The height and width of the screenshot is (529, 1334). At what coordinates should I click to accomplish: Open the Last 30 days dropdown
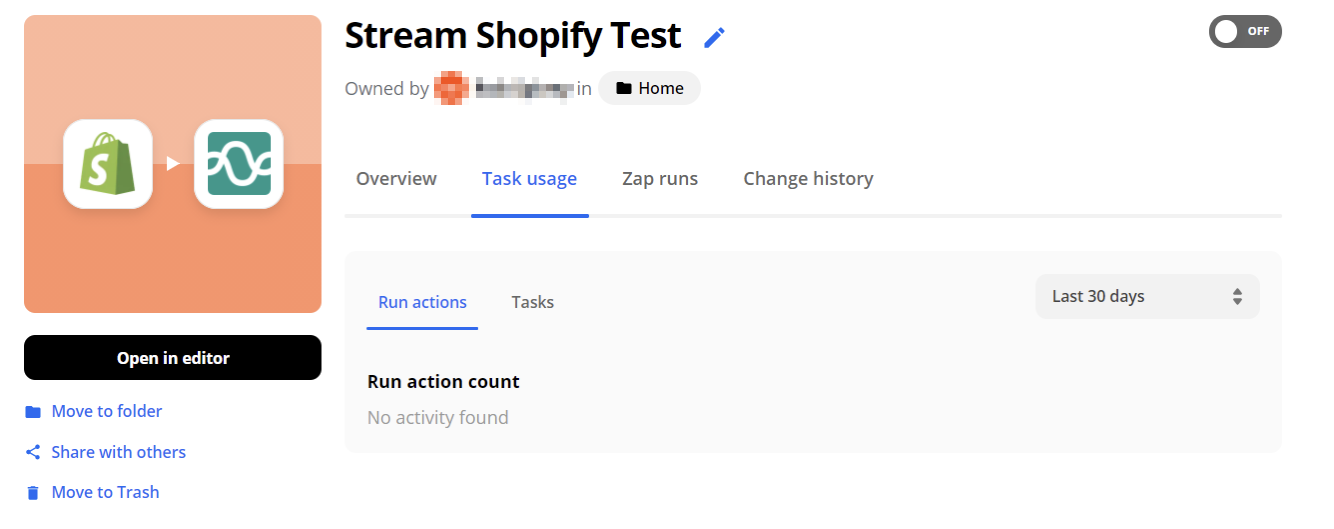pos(1147,296)
